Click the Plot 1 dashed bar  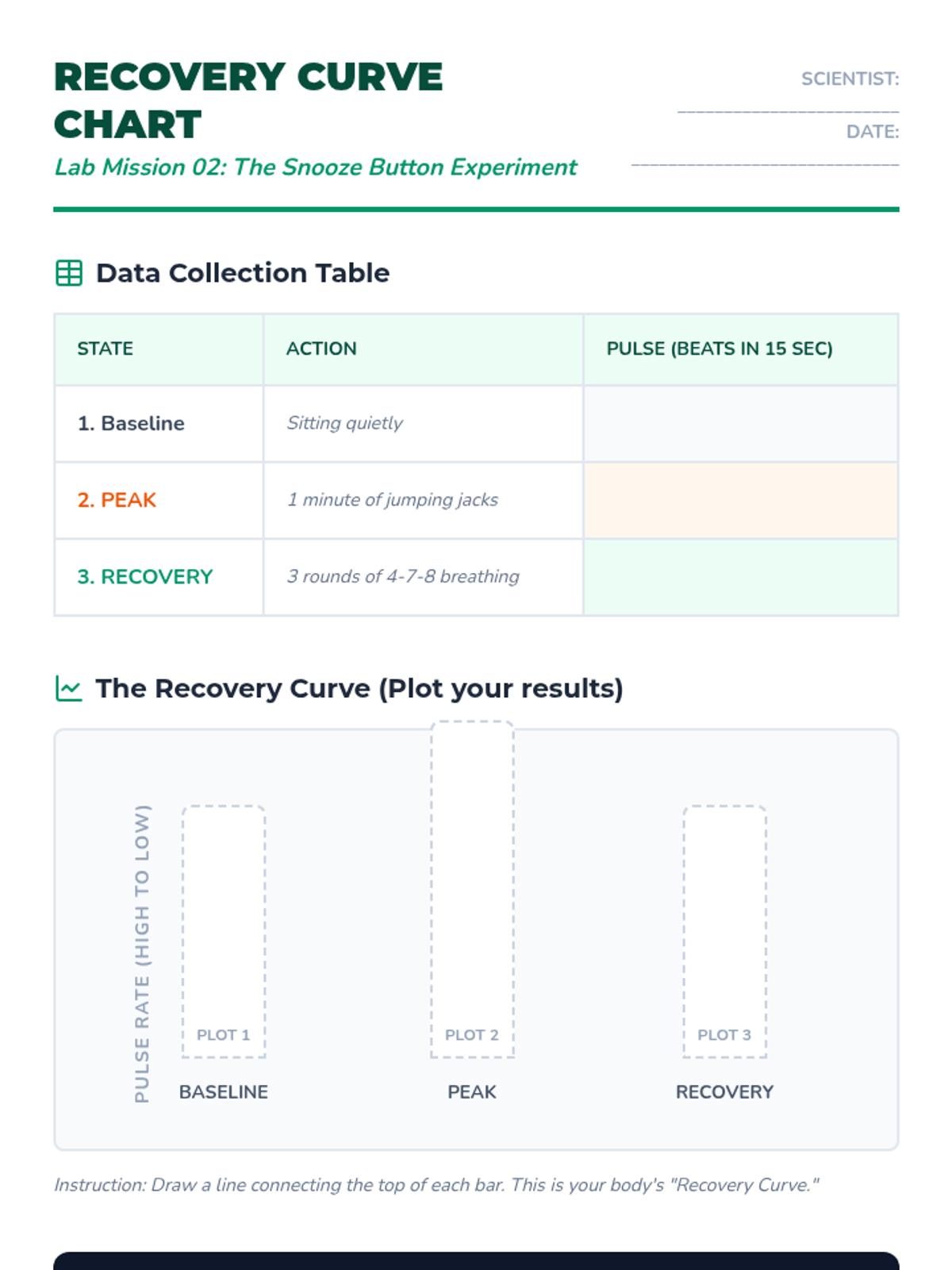click(224, 931)
